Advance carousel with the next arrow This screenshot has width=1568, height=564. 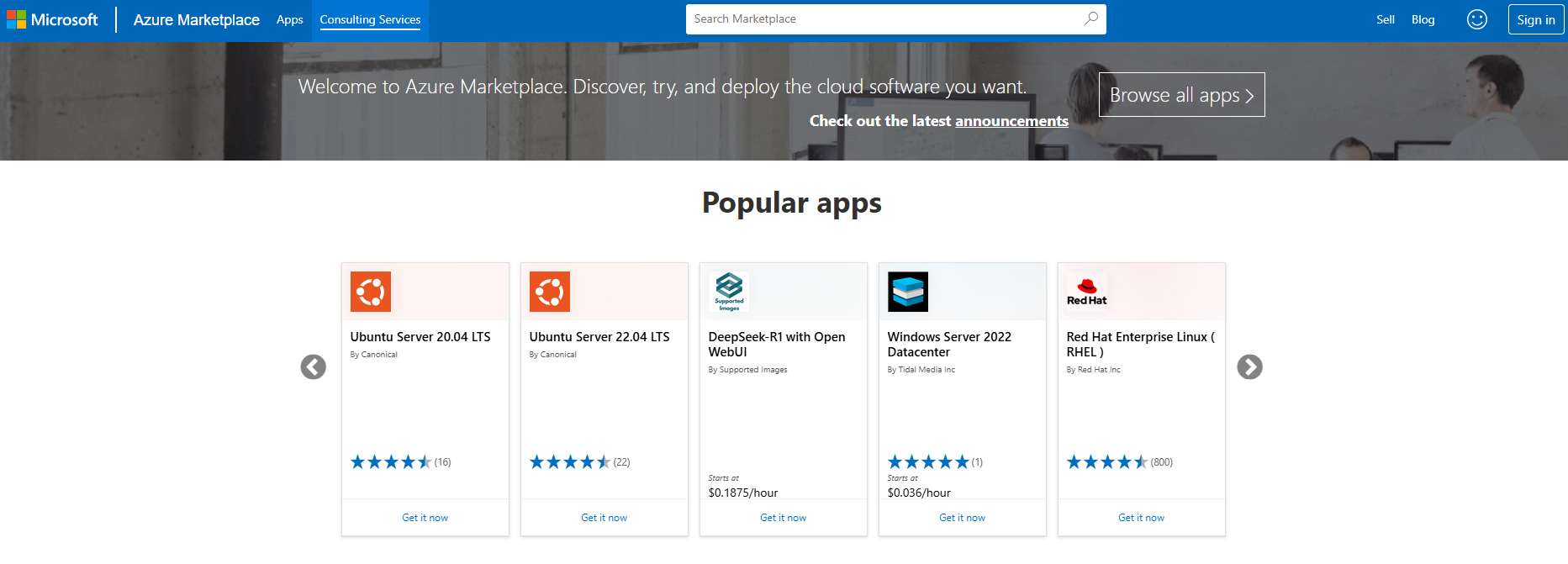(1249, 366)
